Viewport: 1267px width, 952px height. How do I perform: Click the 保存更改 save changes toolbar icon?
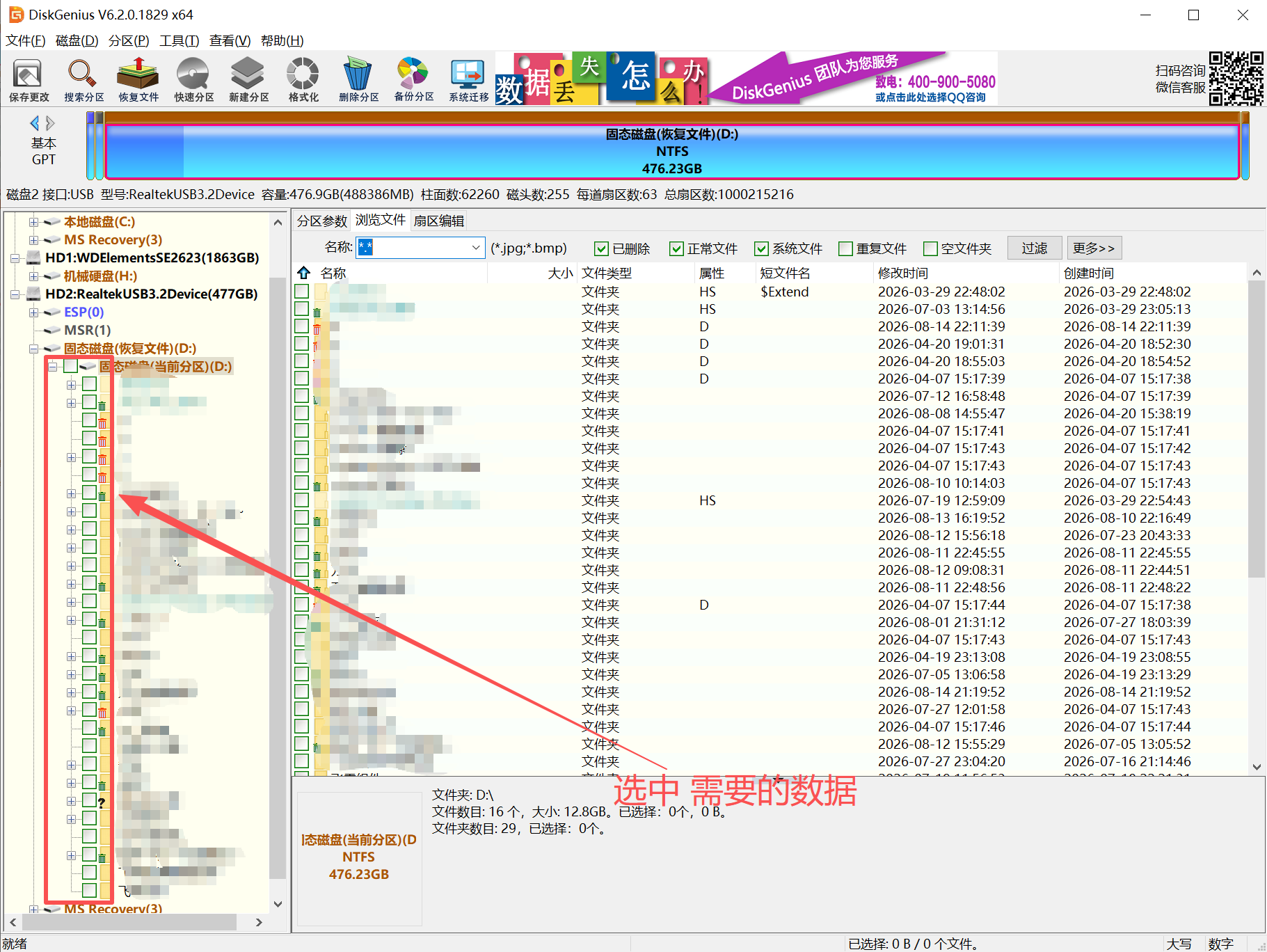click(29, 80)
